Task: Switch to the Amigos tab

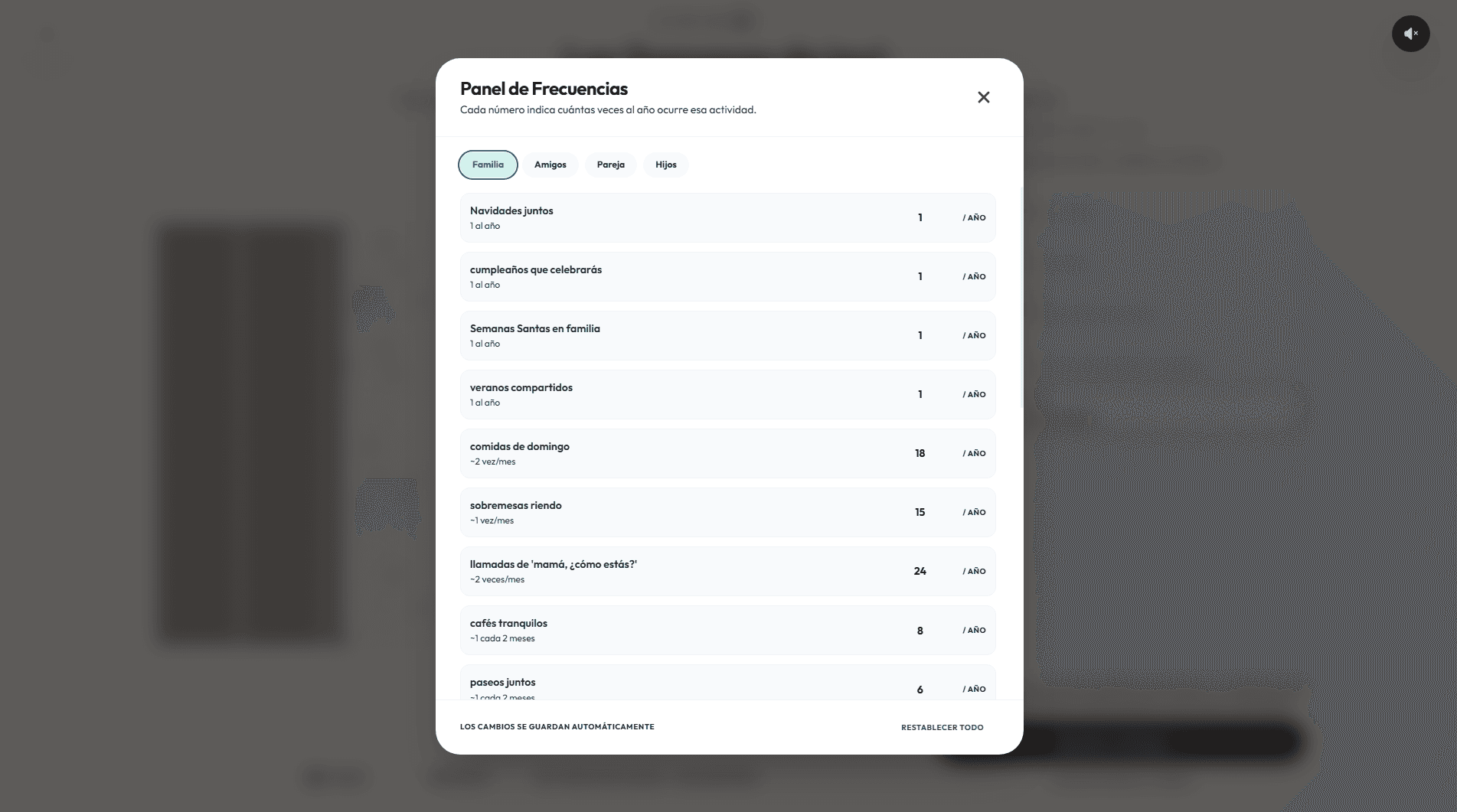Action: click(550, 165)
